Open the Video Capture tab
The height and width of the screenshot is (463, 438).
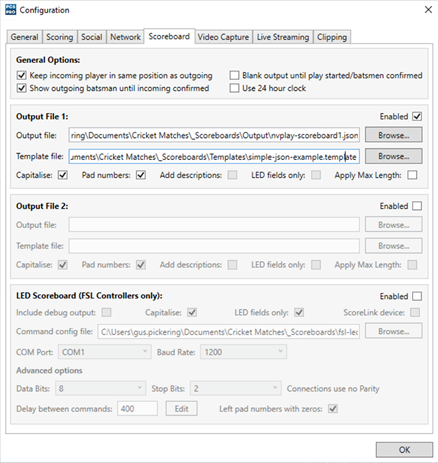[x=223, y=37]
